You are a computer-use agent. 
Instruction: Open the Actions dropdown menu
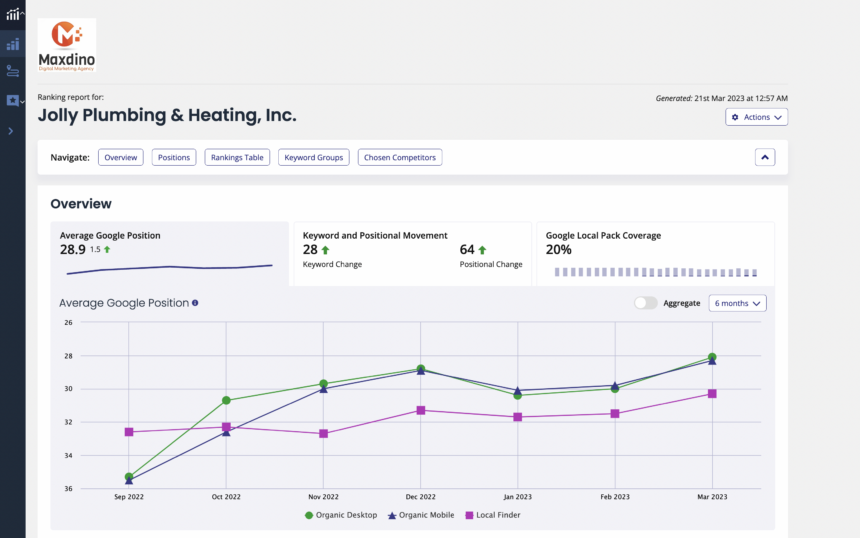(x=756, y=117)
